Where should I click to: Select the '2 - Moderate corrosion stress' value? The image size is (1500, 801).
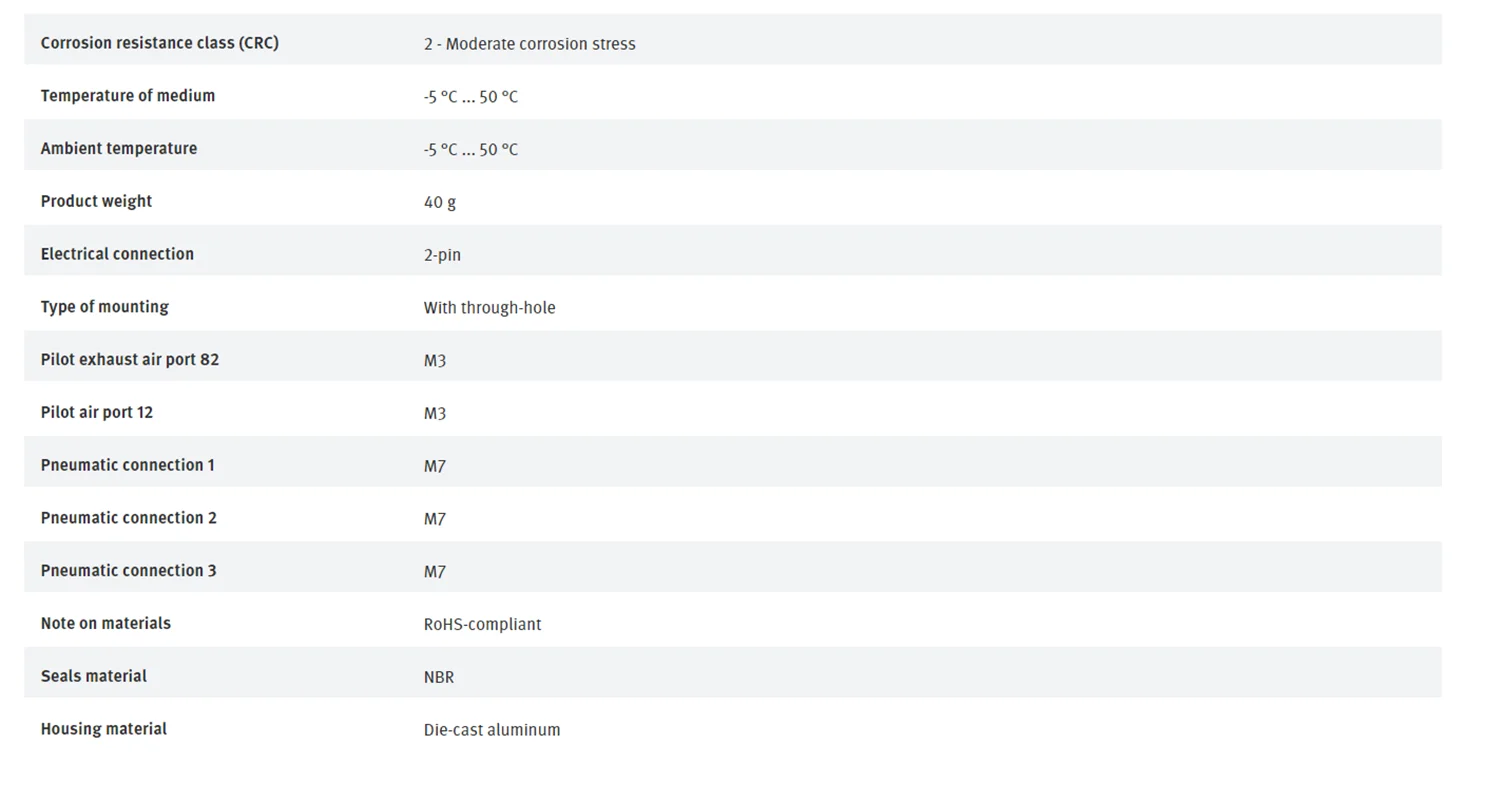pos(529,44)
